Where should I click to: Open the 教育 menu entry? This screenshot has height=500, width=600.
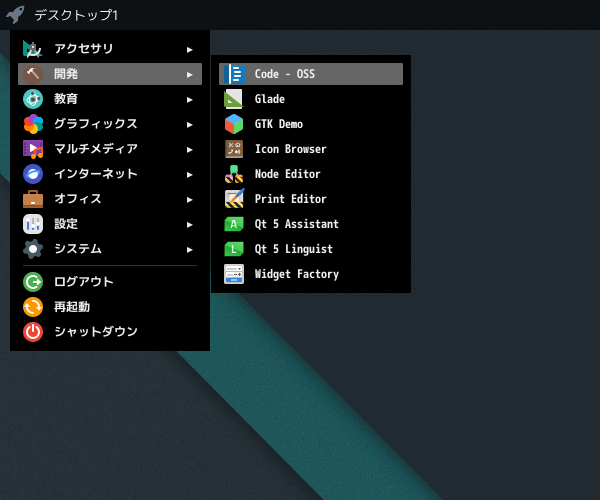click(x=110, y=99)
